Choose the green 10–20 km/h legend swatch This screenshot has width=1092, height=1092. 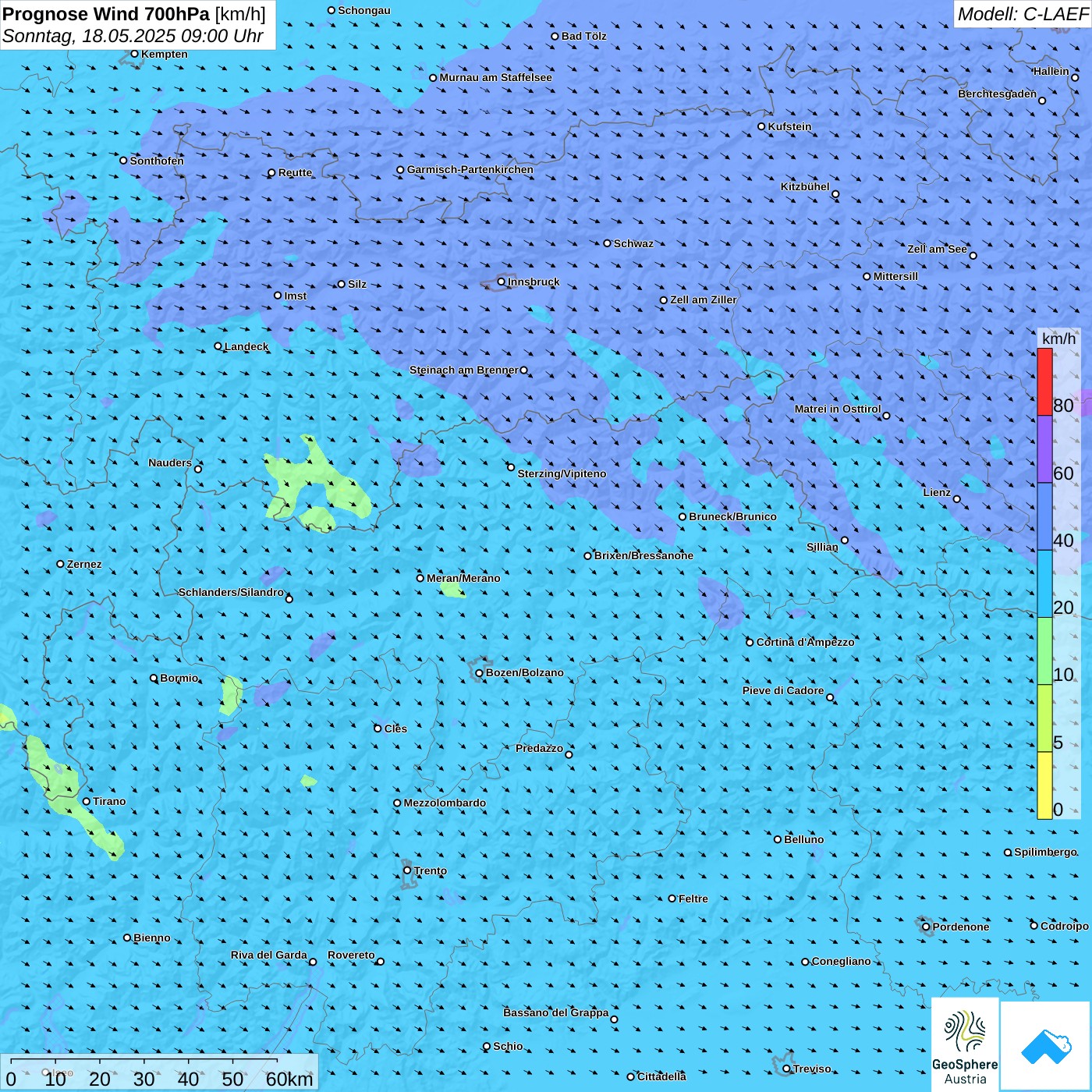(x=1044, y=651)
